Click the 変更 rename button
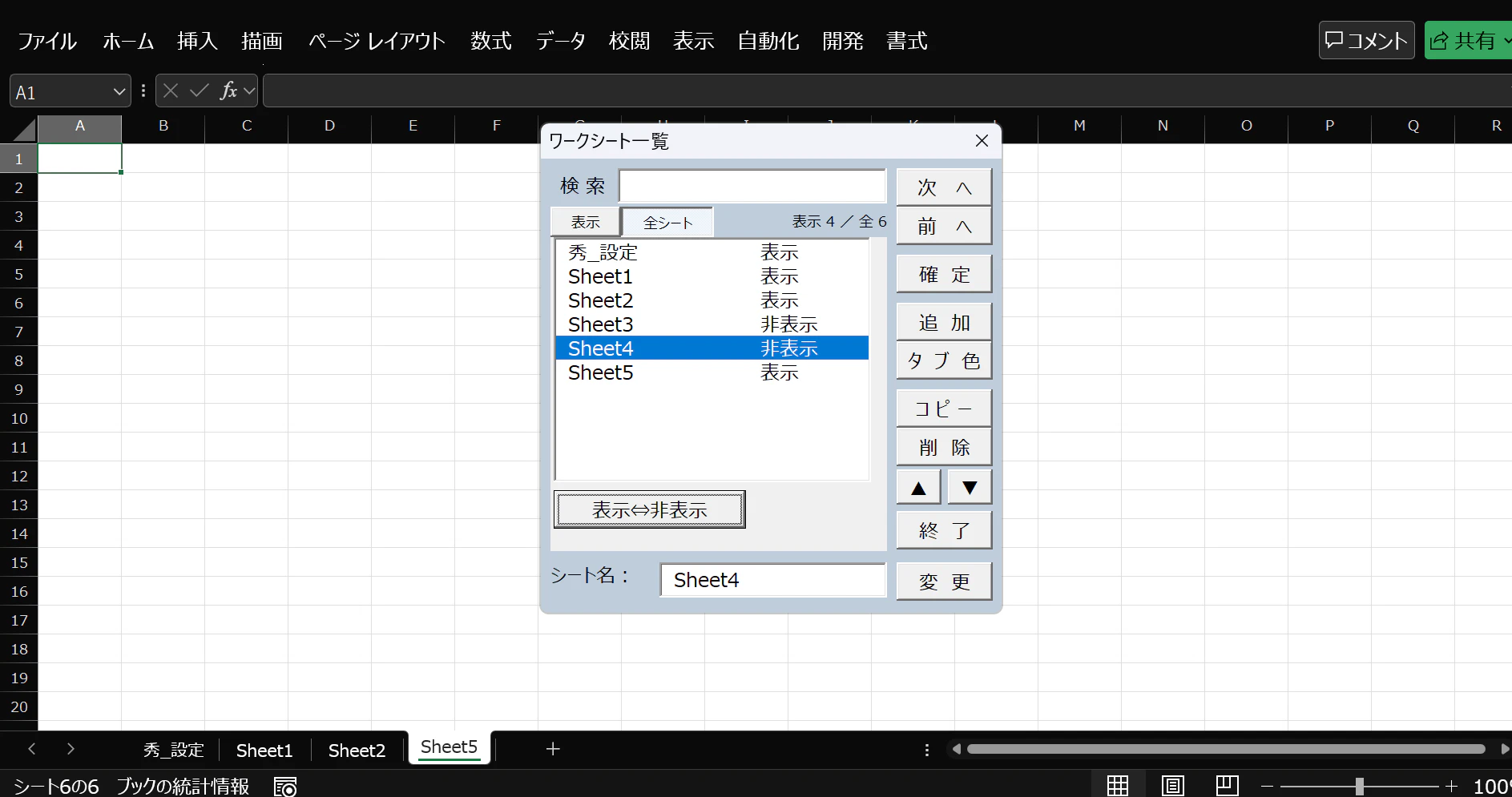 coord(944,582)
